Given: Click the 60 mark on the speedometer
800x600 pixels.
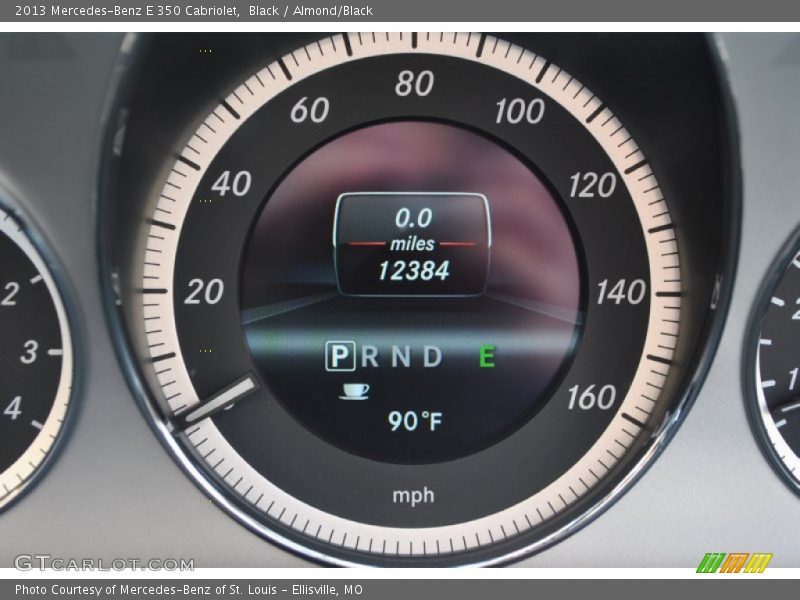Looking at the screenshot, I should tap(310, 110).
